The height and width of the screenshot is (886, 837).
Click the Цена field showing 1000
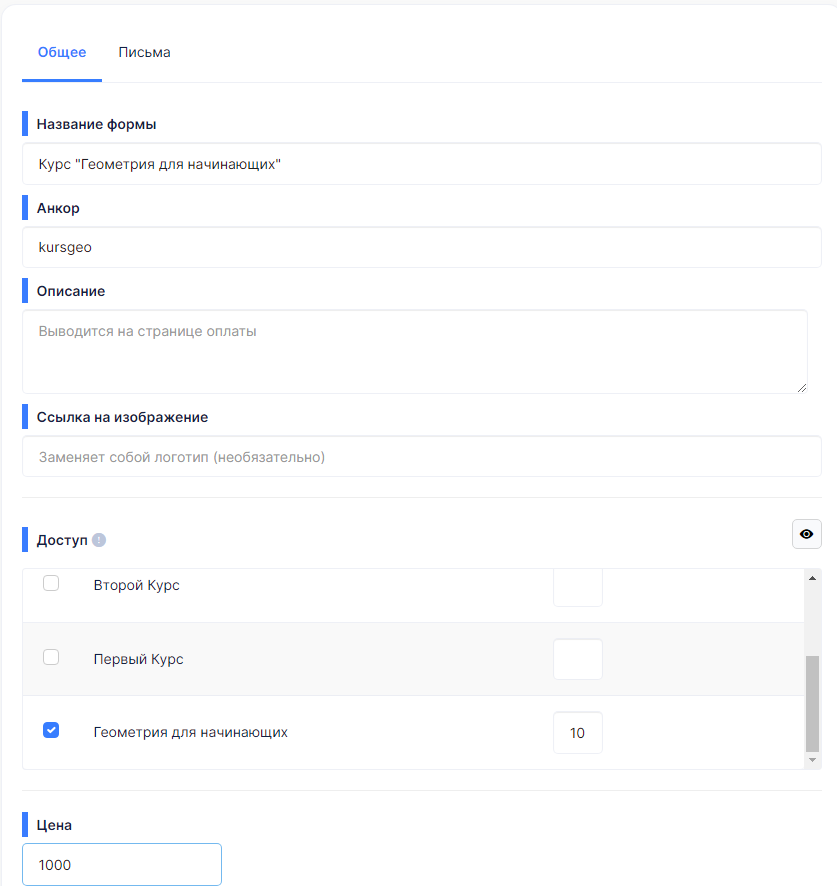(122, 865)
